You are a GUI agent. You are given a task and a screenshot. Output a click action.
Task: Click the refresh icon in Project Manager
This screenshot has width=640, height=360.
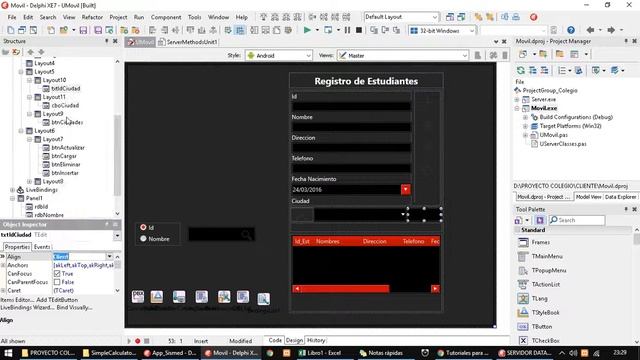(x=520, y=71)
